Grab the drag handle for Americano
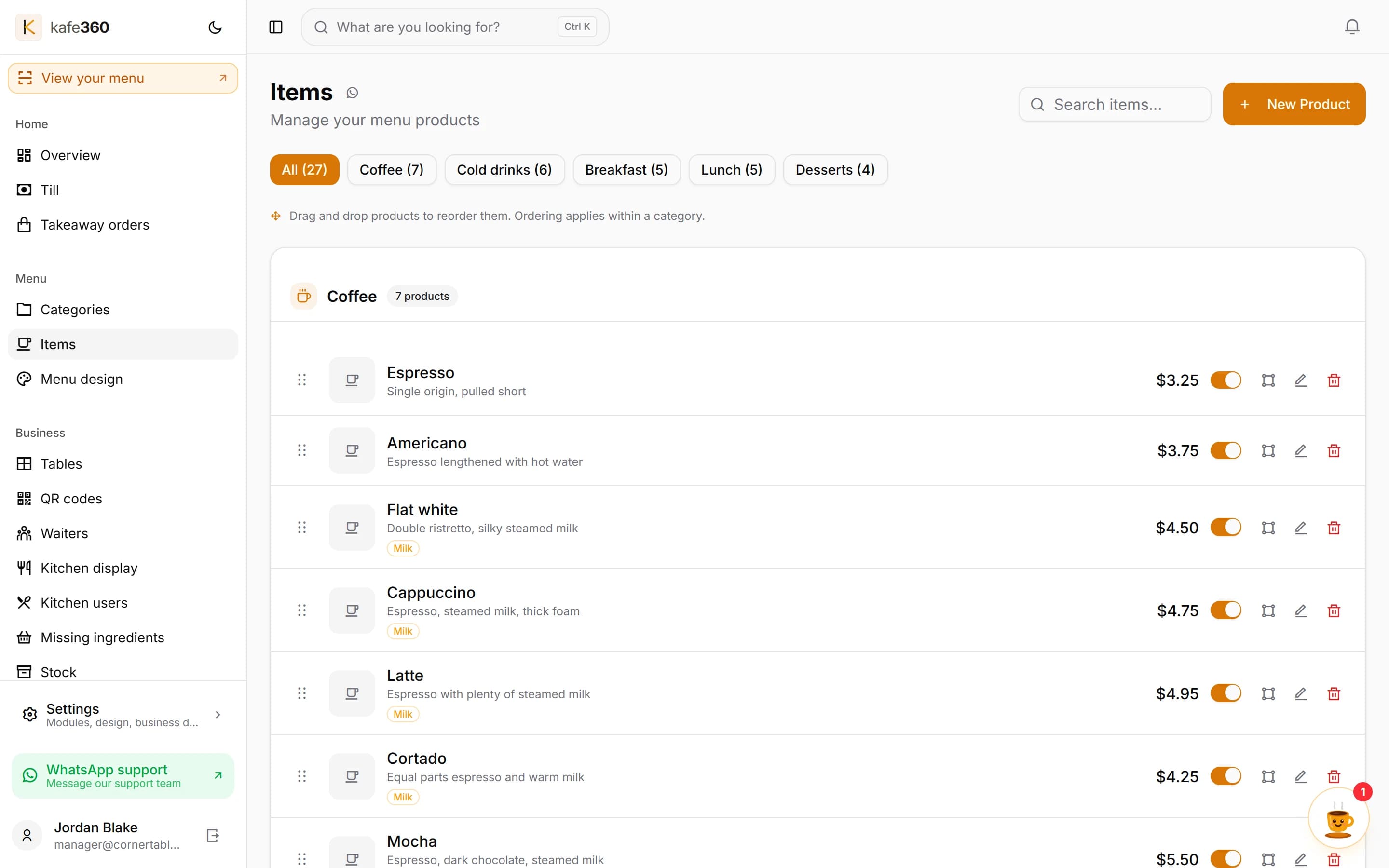The width and height of the screenshot is (1389, 868). click(302, 451)
